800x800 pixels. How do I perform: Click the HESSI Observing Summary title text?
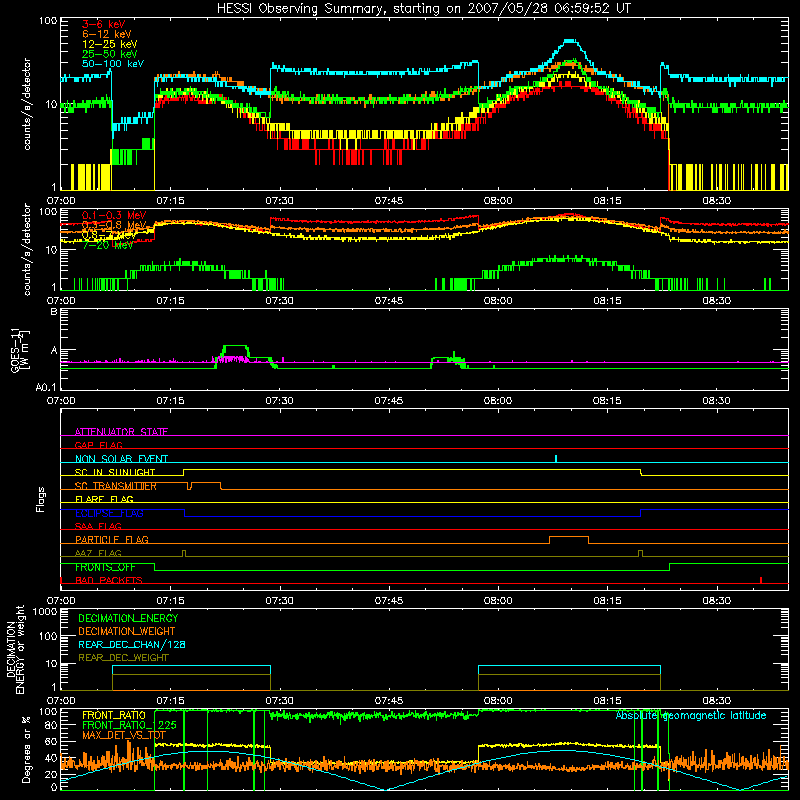point(423,9)
